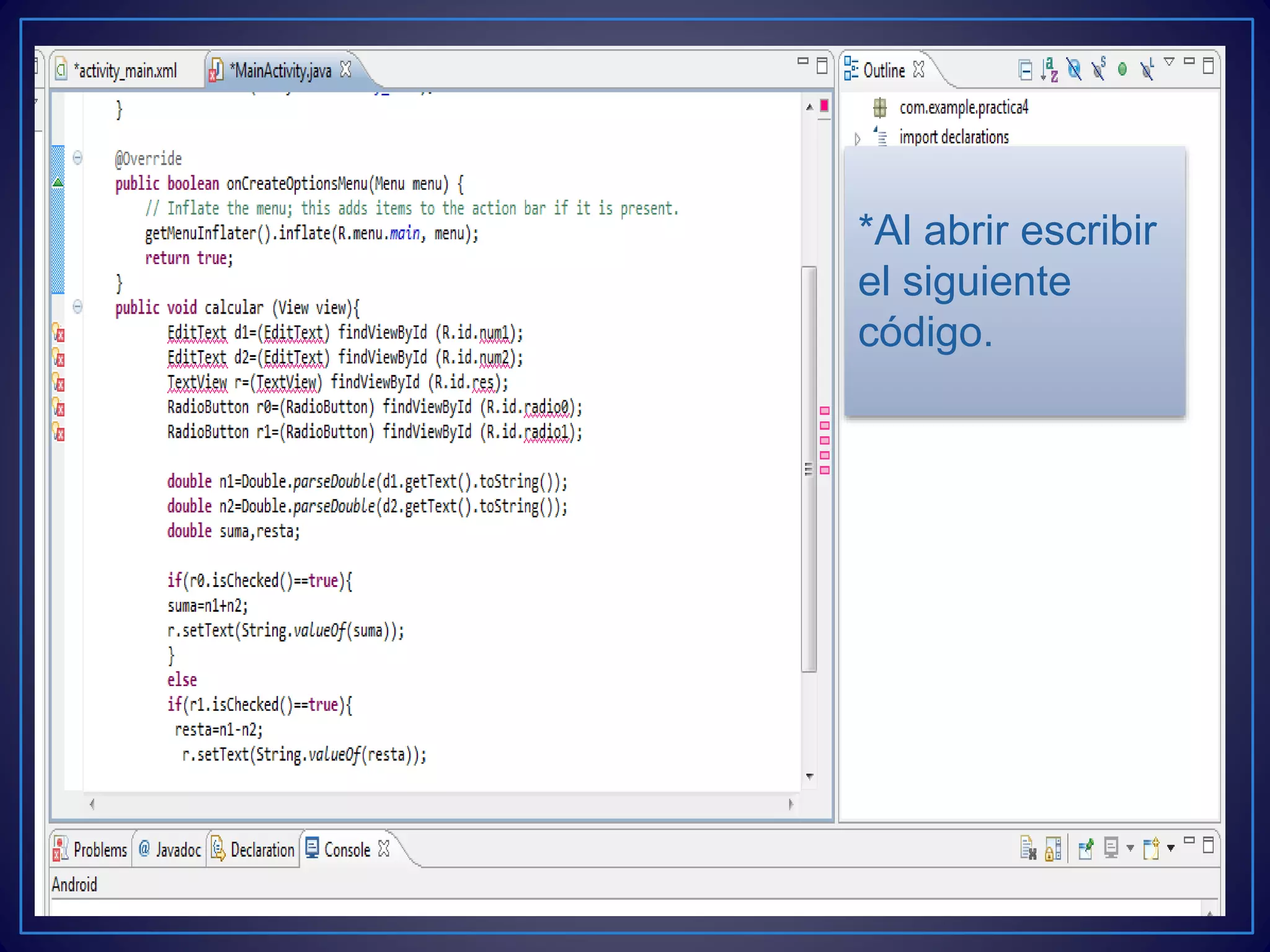Sort Outline members alphabetically
This screenshot has height=952, width=1270.
pos(1049,69)
